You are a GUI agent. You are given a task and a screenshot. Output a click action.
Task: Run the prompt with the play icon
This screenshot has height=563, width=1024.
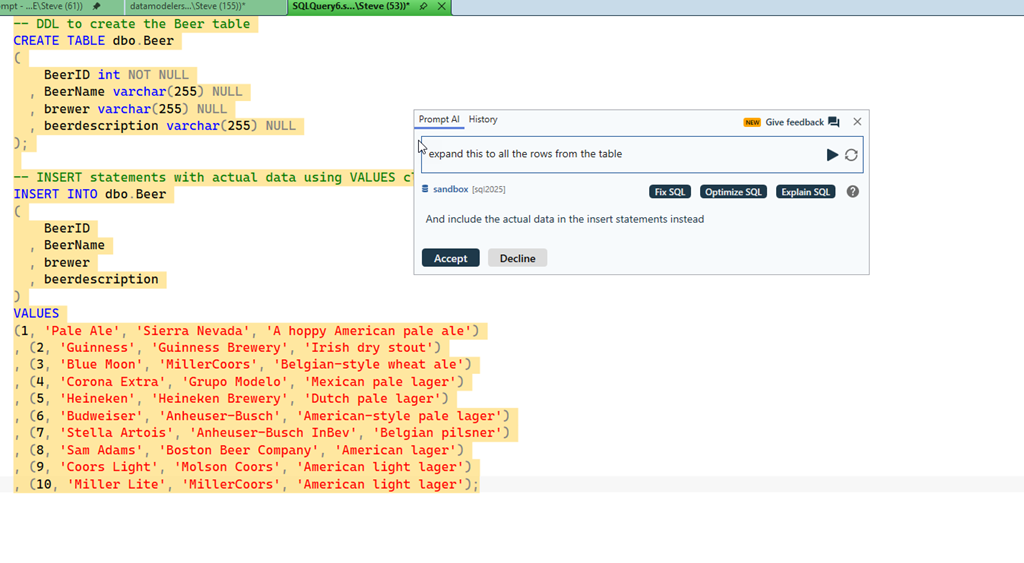832,155
